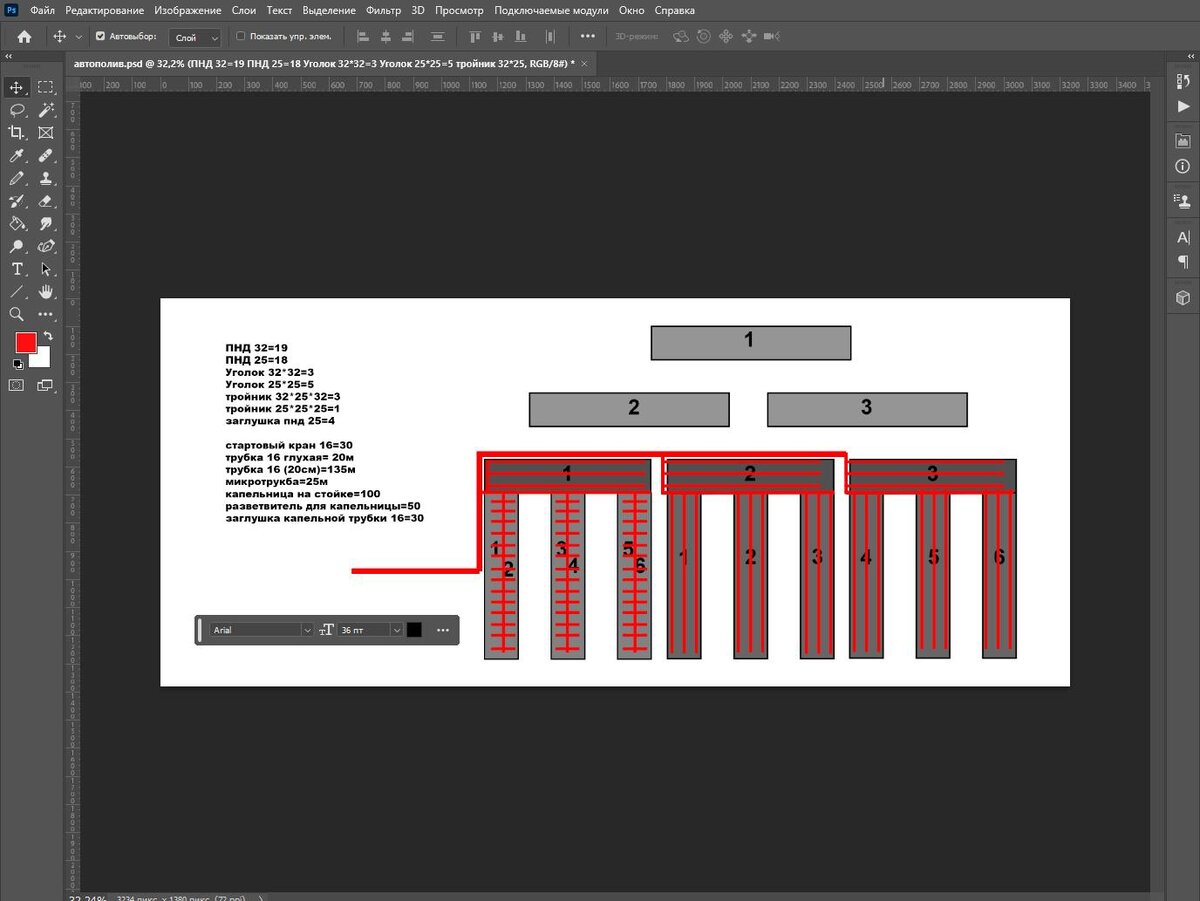Reset default foreground and background colors
1200x901 pixels.
[17, 364]
